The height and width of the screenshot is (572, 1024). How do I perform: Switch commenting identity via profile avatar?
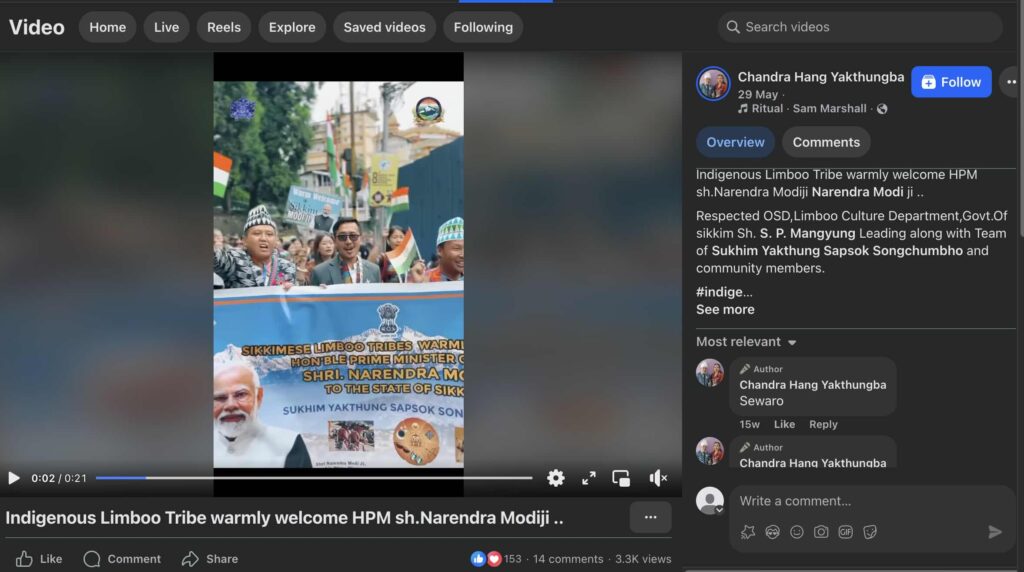pyautogui.click(x=710, y=501)
